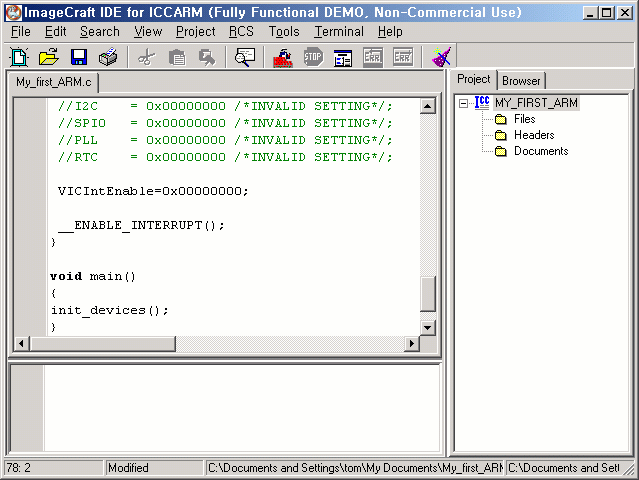Switch to the Browser tab
The width and height of the screenshot is (639, 480).
[521, 81]
